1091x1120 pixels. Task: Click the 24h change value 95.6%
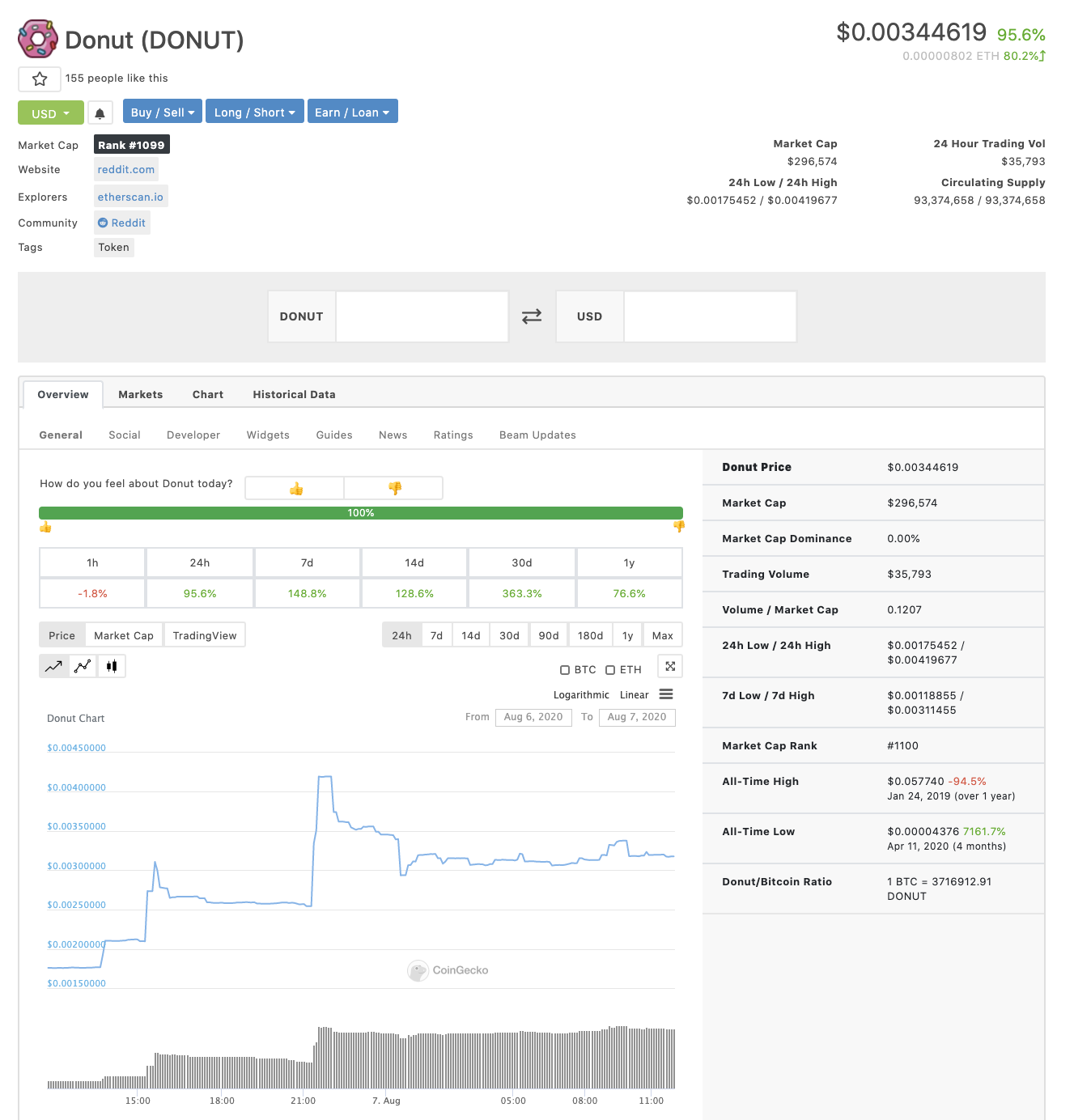(200, 593)
